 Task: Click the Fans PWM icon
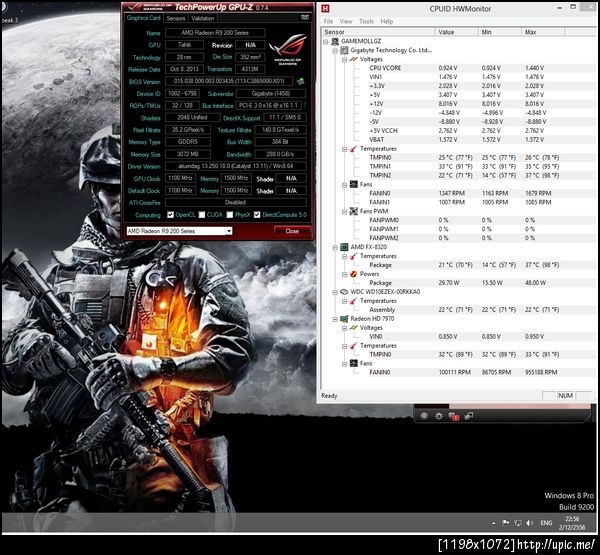pos(354,211)
